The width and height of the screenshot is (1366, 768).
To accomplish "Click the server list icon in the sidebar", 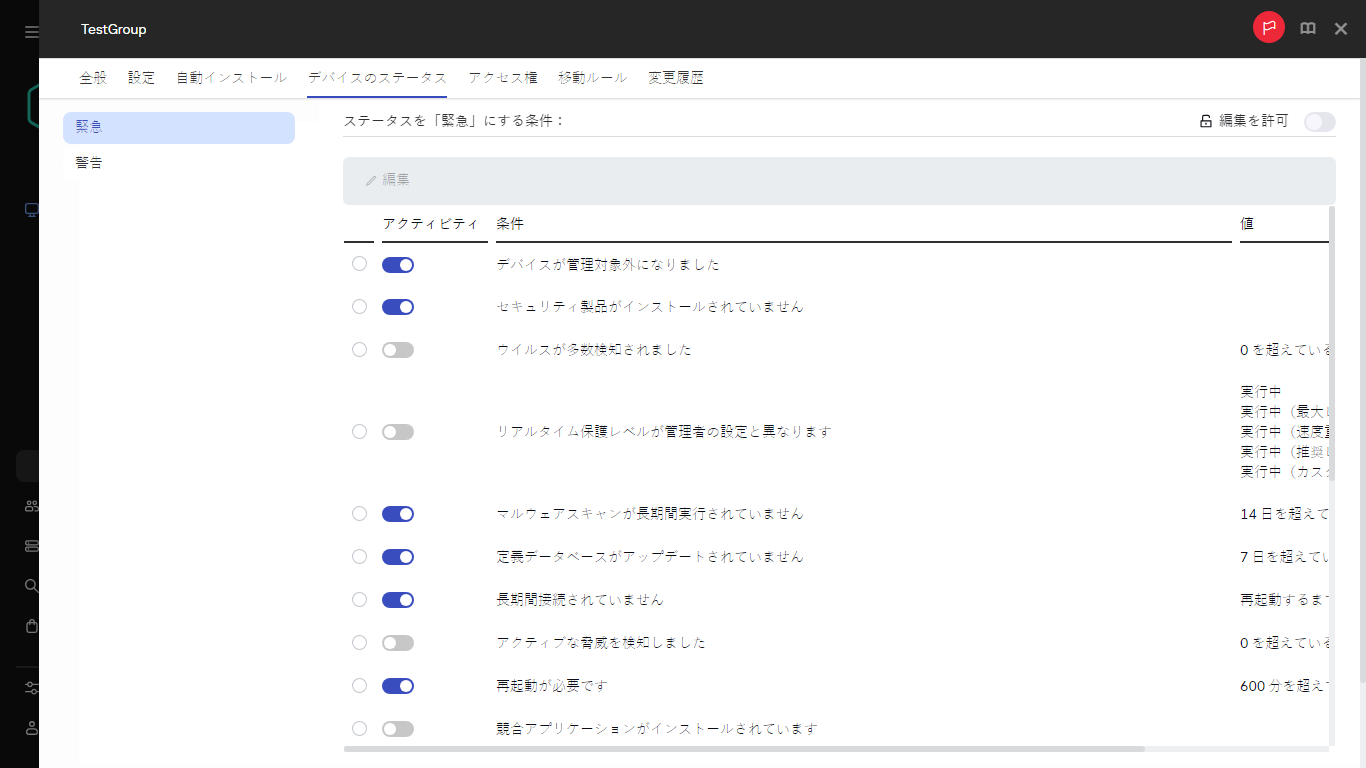I will pos(30,545).
